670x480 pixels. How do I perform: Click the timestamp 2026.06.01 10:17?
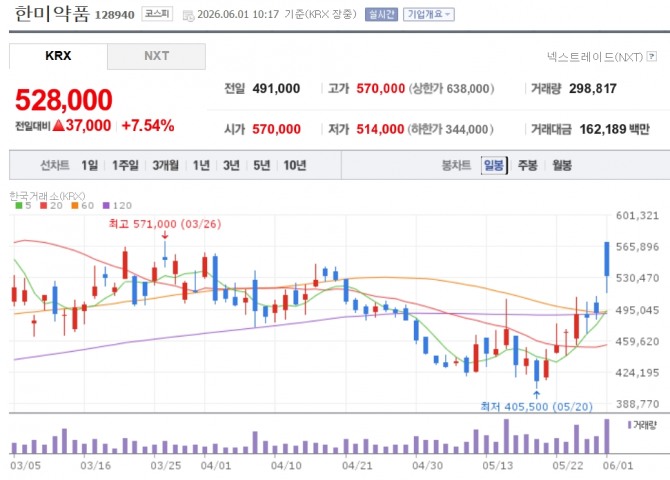click(238, 15)
